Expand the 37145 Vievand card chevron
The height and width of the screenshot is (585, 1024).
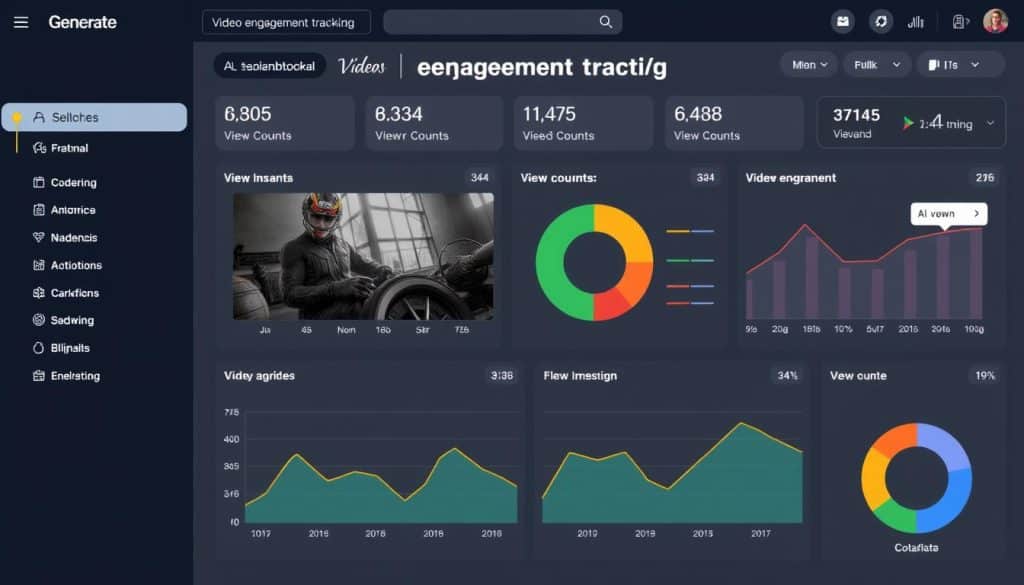tap(991, 123)
